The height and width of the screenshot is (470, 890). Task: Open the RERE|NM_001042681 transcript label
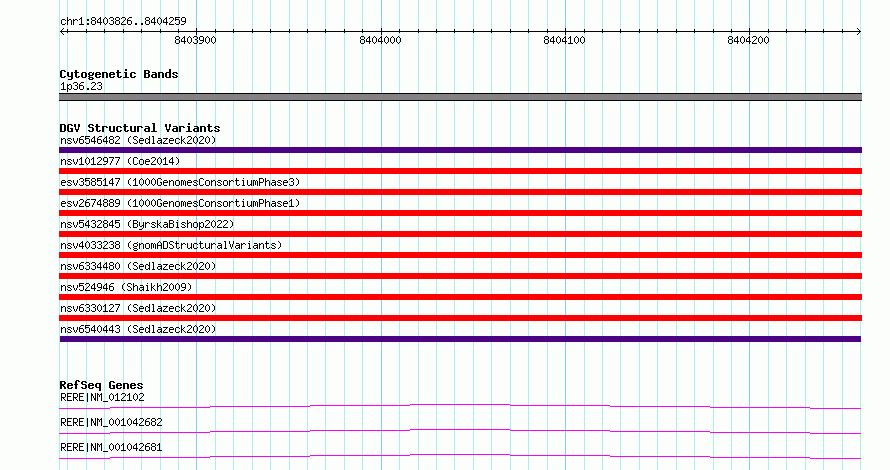click(x=111, y=447)
